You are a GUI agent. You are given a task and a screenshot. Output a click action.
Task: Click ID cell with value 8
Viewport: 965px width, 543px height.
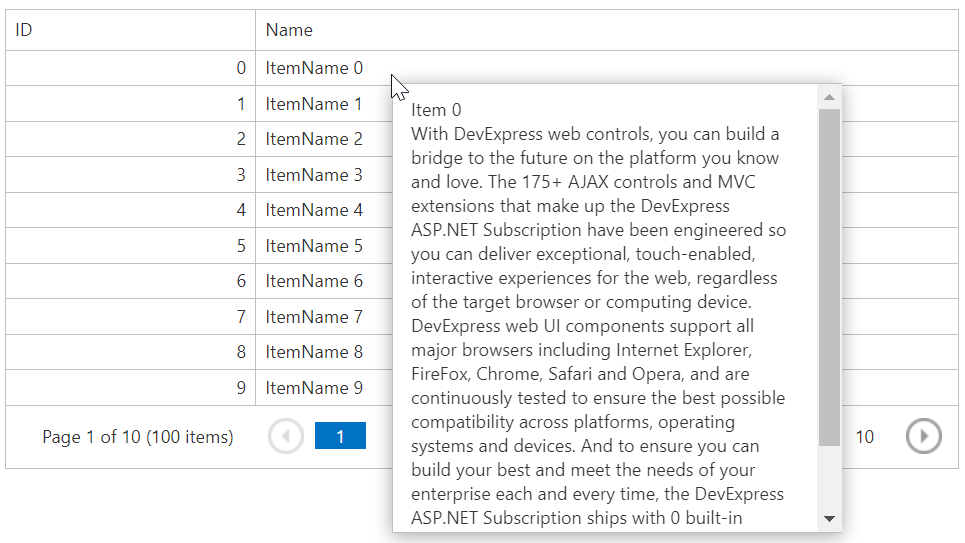130,352
